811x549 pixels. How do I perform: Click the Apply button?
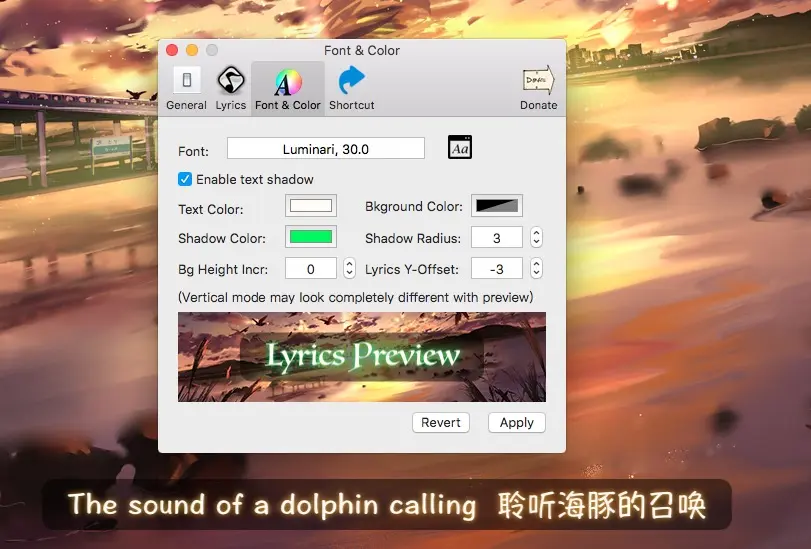click(517, 422)
